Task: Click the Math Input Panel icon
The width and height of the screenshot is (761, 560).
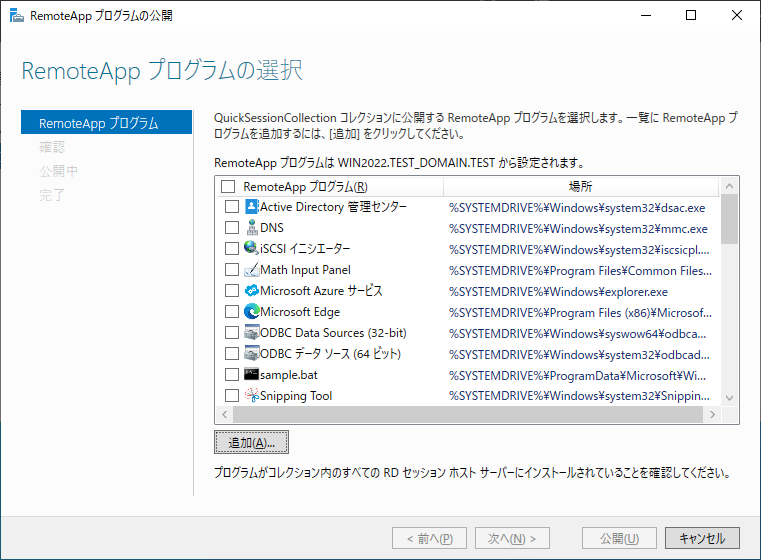Action: click(251, 269)
